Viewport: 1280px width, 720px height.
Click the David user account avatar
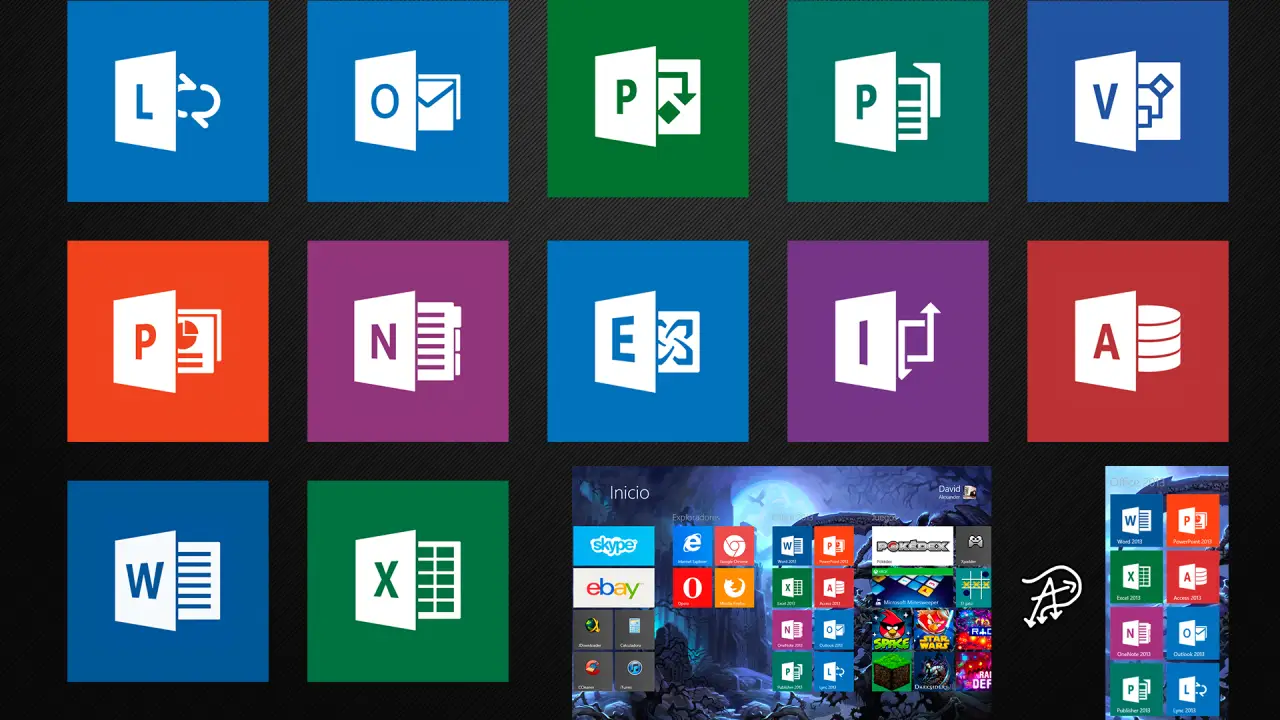click(969, 491)
